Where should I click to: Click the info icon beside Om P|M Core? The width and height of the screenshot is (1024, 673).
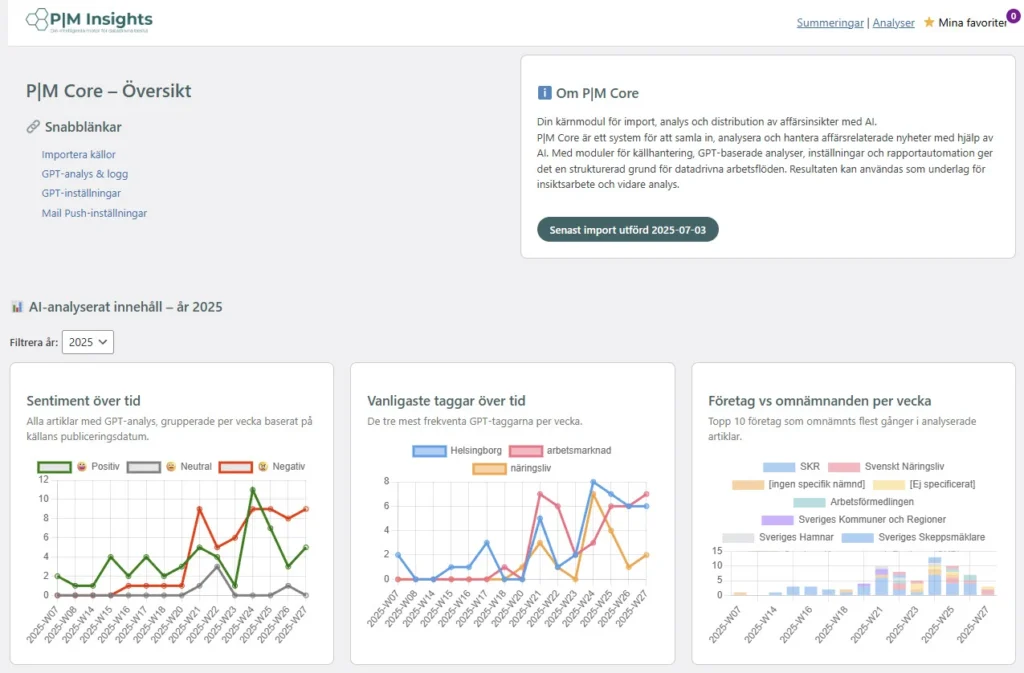[544, 93]
